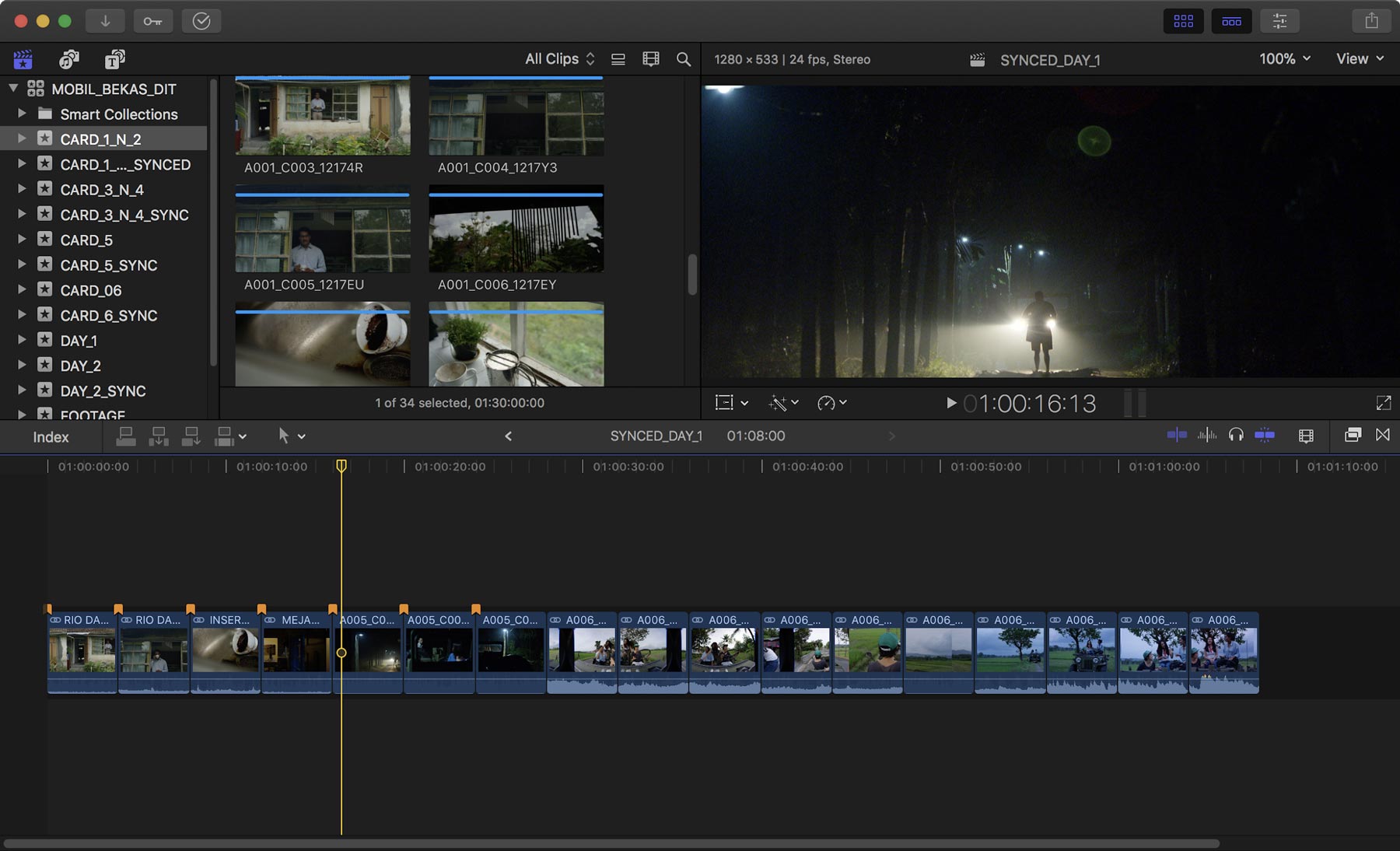Toggle video and audio skimming
Screen dimensions: 1400x851
tap(1177, 436)
